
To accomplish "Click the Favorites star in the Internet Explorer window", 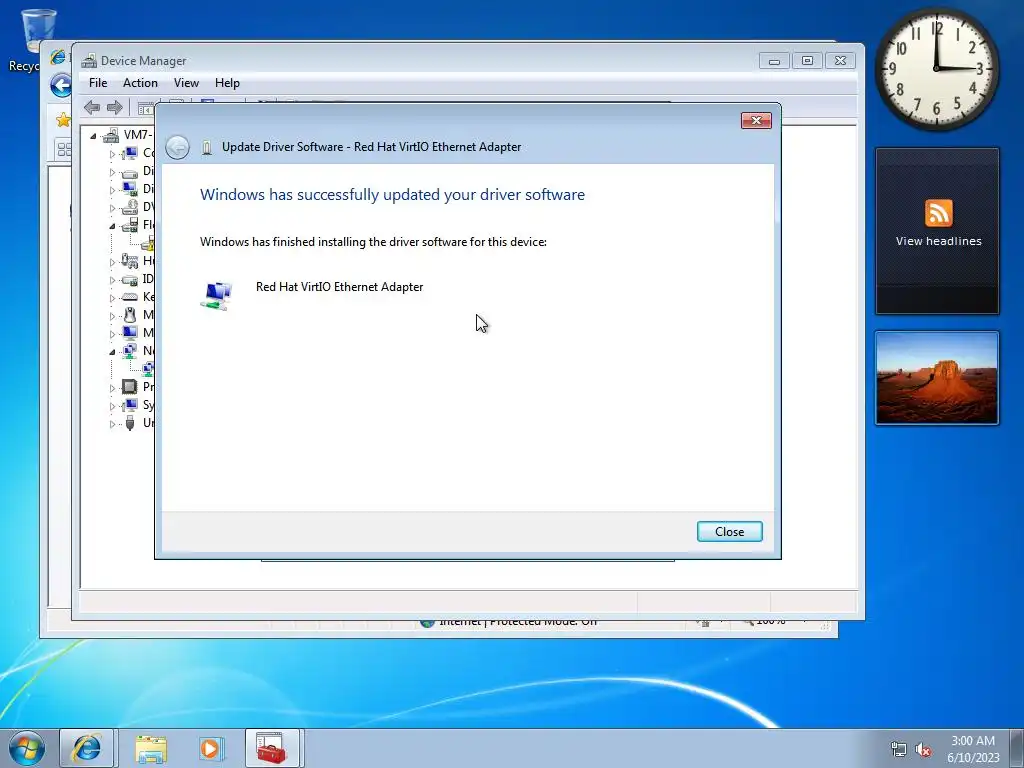I will pyautogui.click(x=63, y=120).
